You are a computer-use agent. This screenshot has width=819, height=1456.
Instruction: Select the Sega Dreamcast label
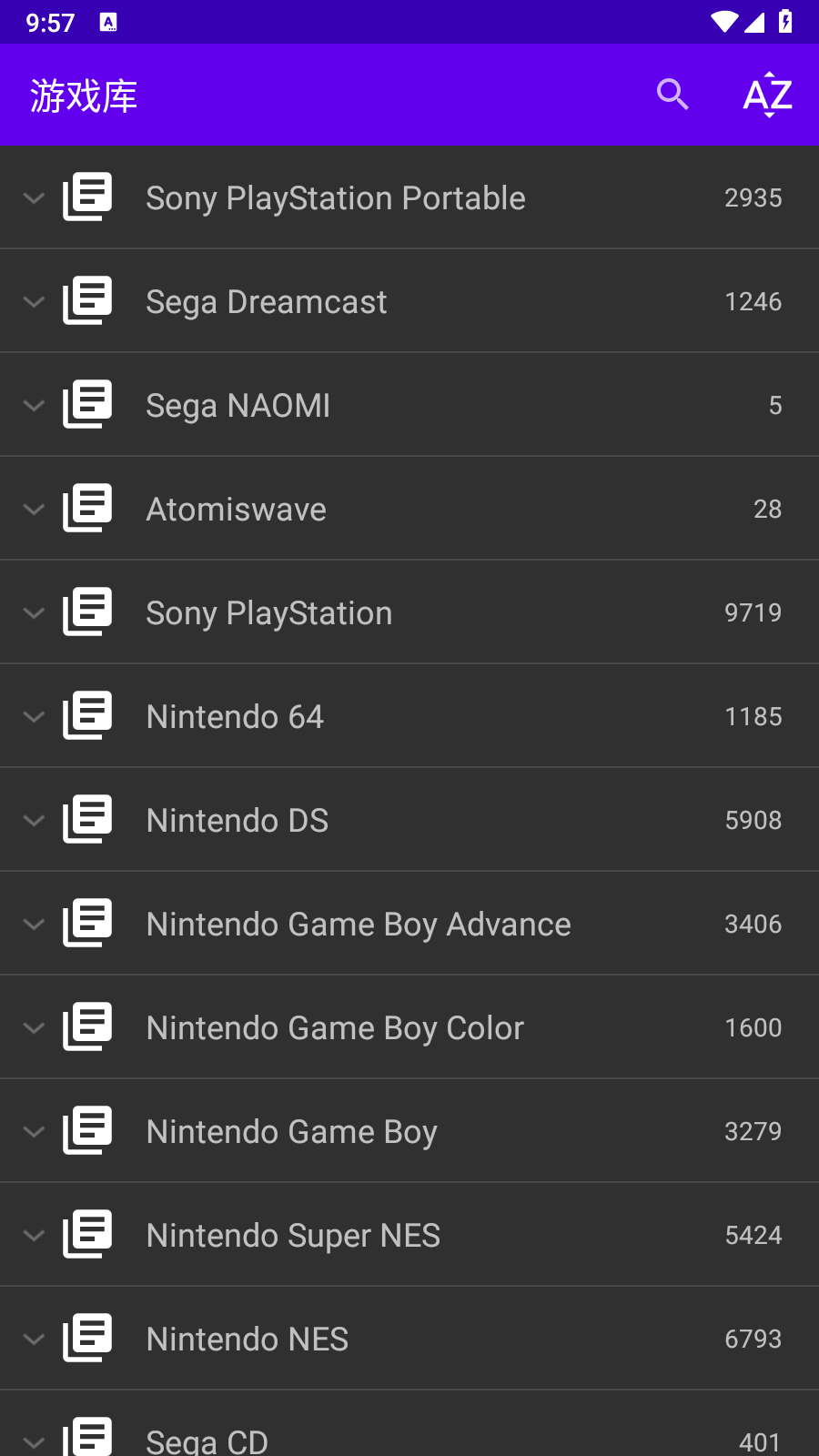pyautogui.click(x=267, y=302)
